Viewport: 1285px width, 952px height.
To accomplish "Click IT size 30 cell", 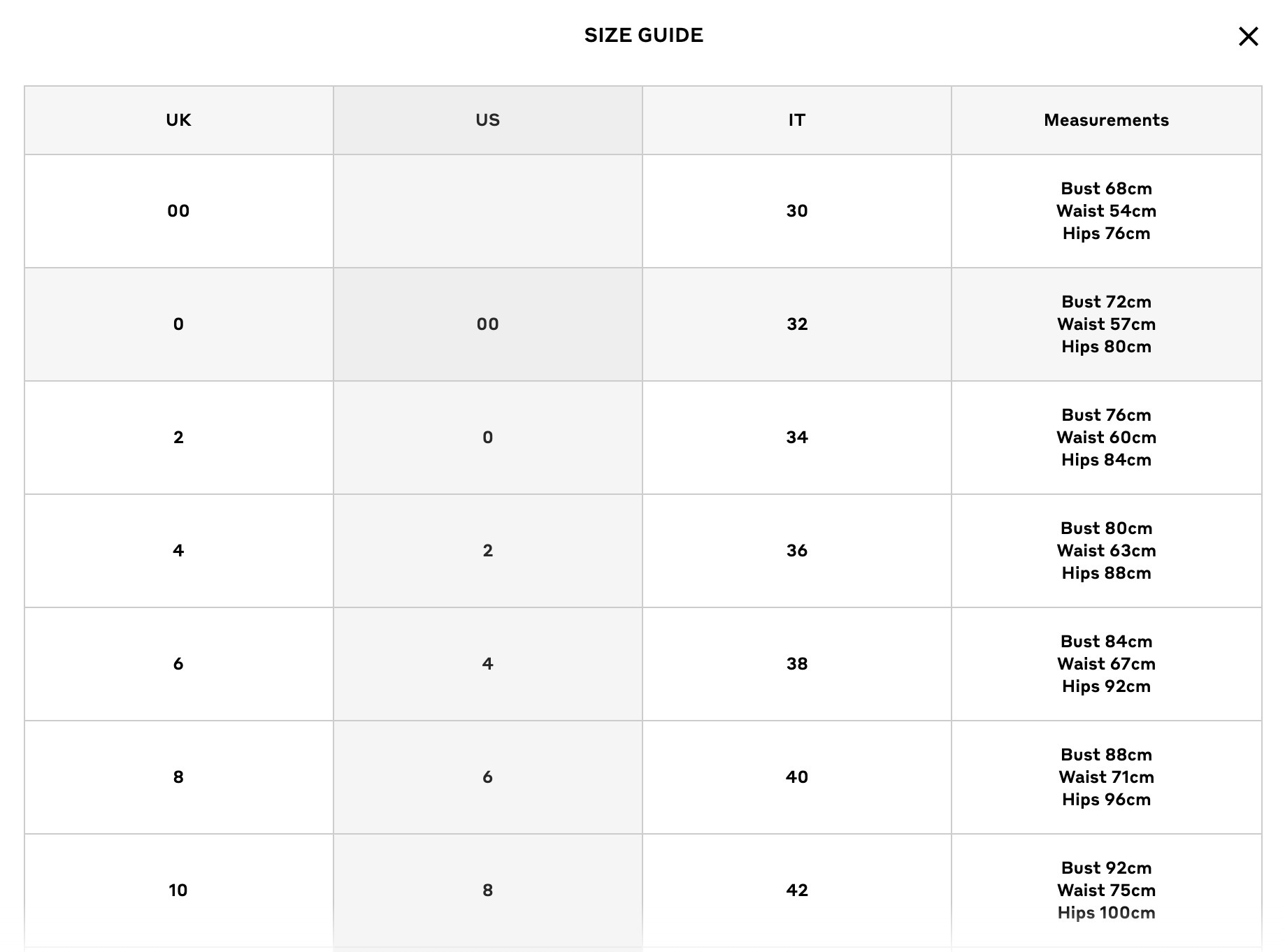I will 797,211.
